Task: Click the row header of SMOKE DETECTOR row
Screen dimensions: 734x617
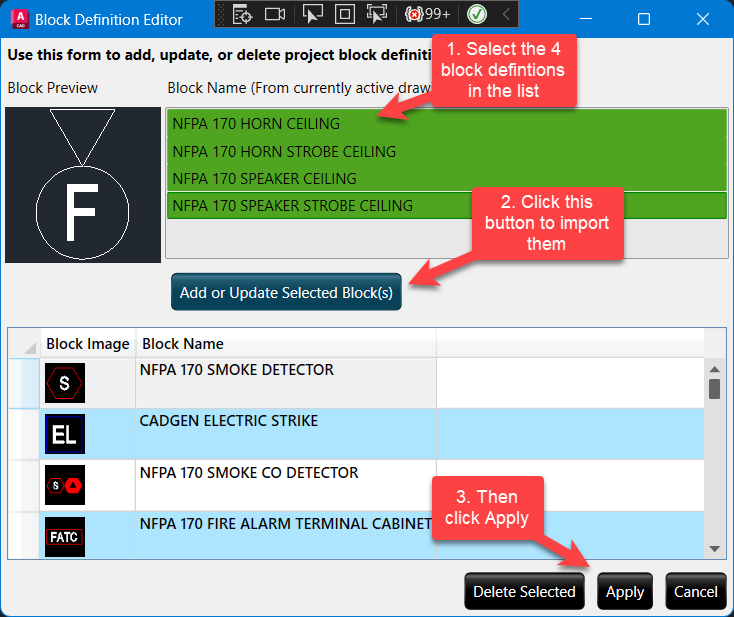Action: 24,383
